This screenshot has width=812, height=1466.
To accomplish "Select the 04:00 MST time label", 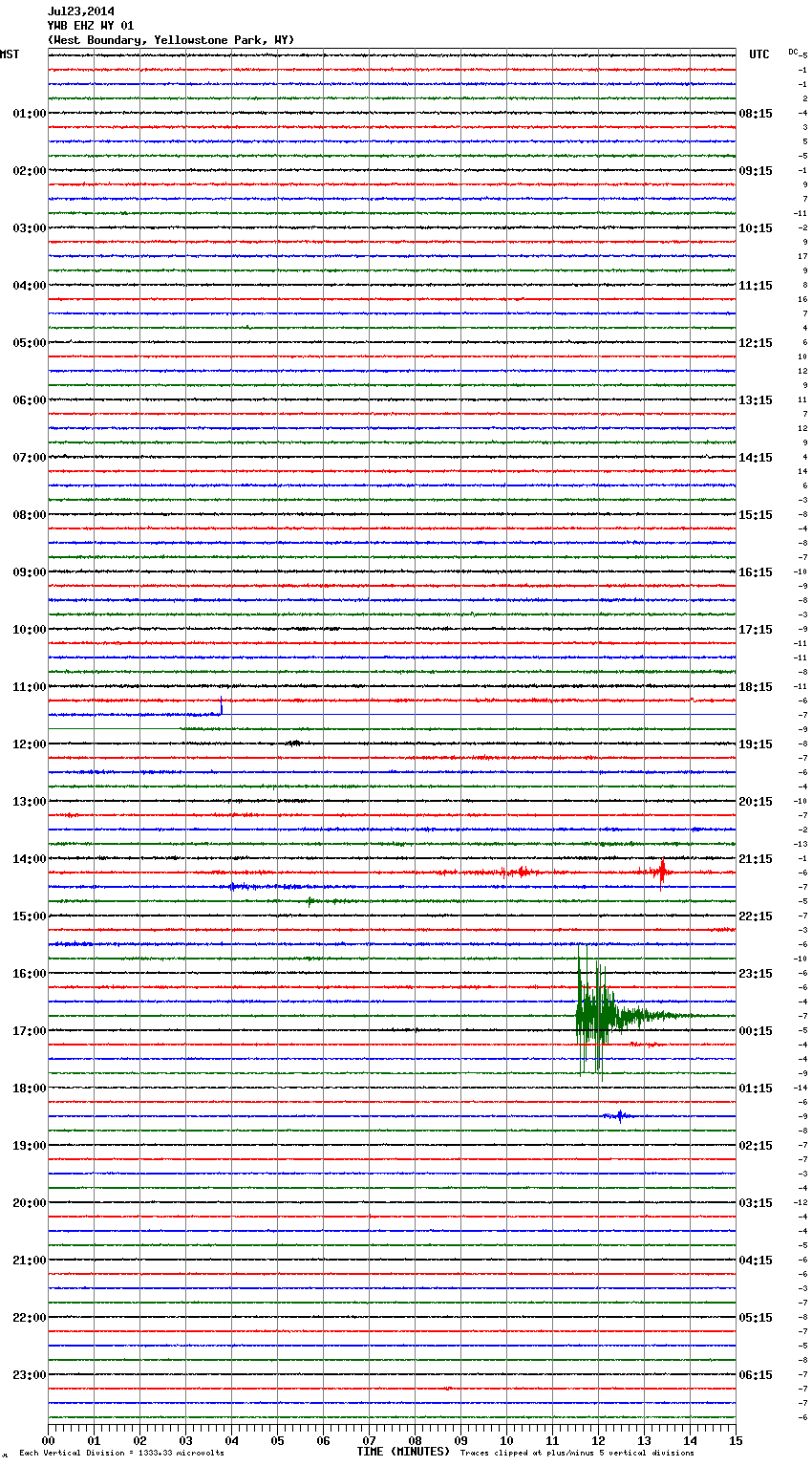I will tap(30, 286).
